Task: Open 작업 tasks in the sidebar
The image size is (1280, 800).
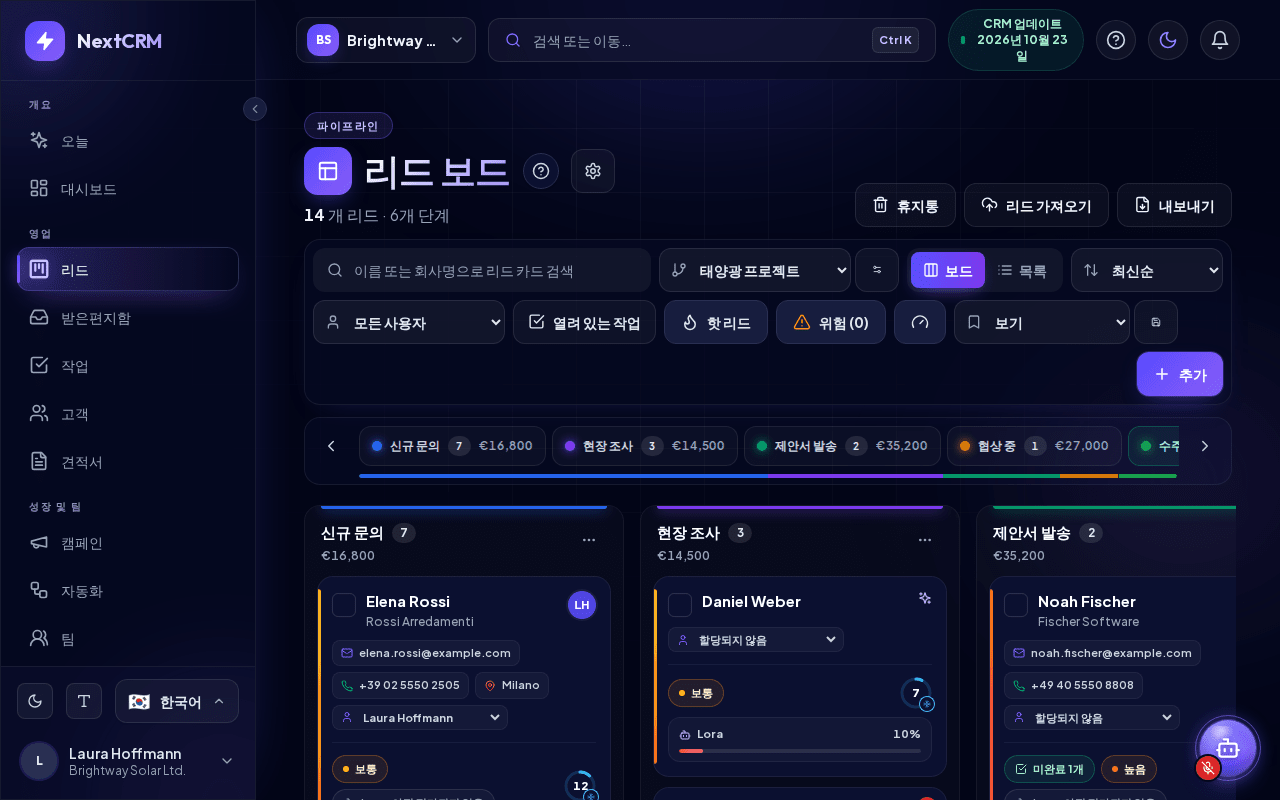Action: [128, 366]
